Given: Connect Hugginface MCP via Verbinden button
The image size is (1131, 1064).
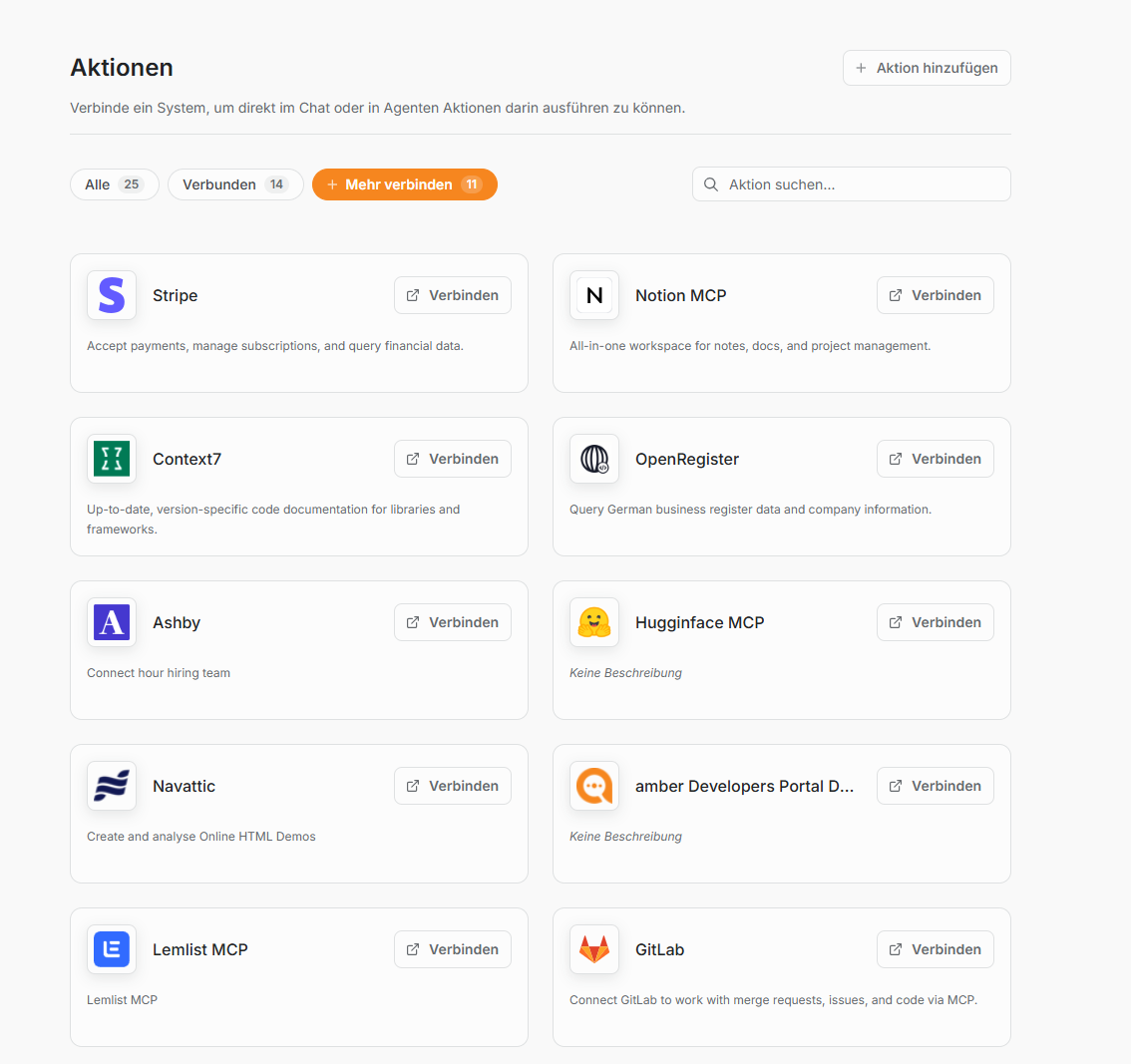Looking at the screenshot, I should pyautogui.click(x=935, y=622).
